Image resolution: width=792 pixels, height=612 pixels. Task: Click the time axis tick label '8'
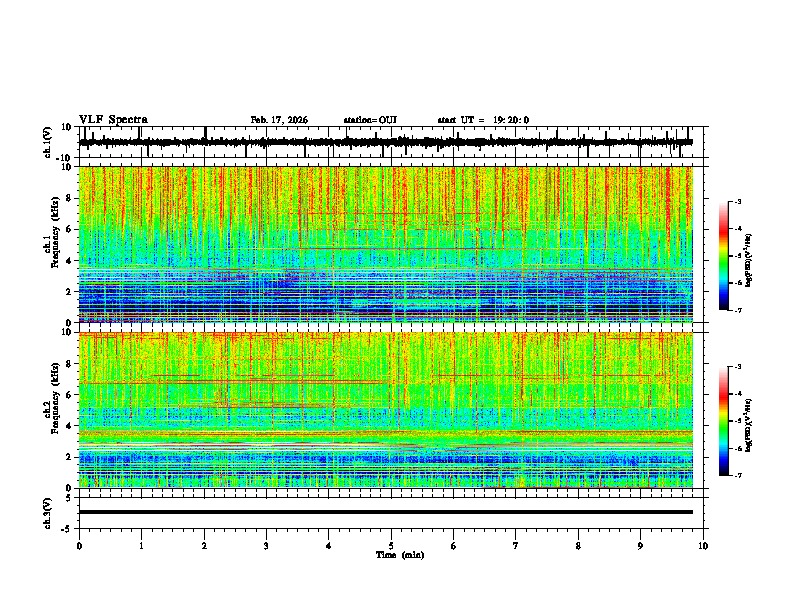[578, 546]
